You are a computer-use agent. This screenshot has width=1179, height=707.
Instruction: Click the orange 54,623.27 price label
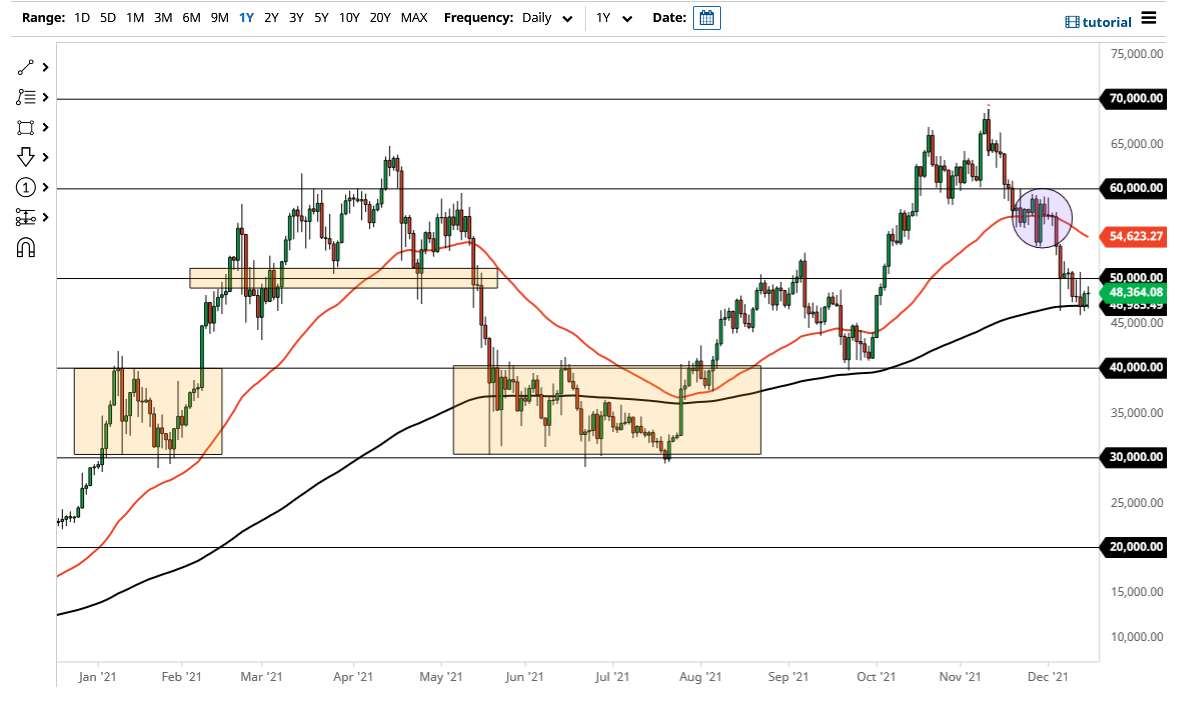[1134, 238]
